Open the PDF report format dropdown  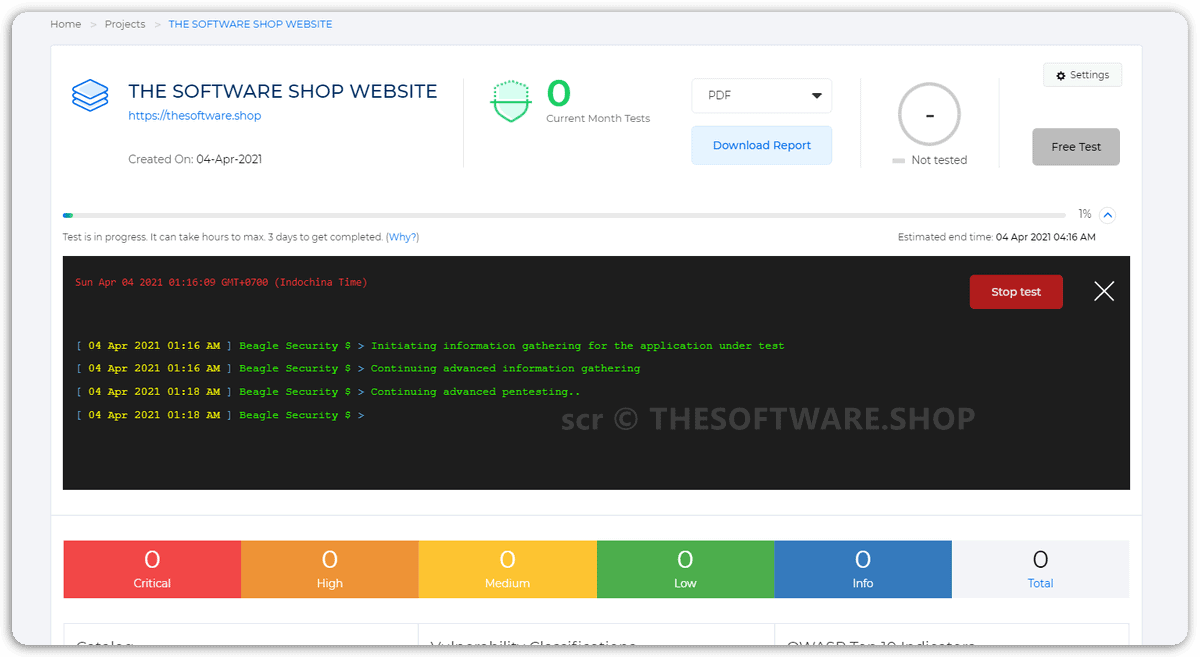pyautogui.click(x=762, y=96)
